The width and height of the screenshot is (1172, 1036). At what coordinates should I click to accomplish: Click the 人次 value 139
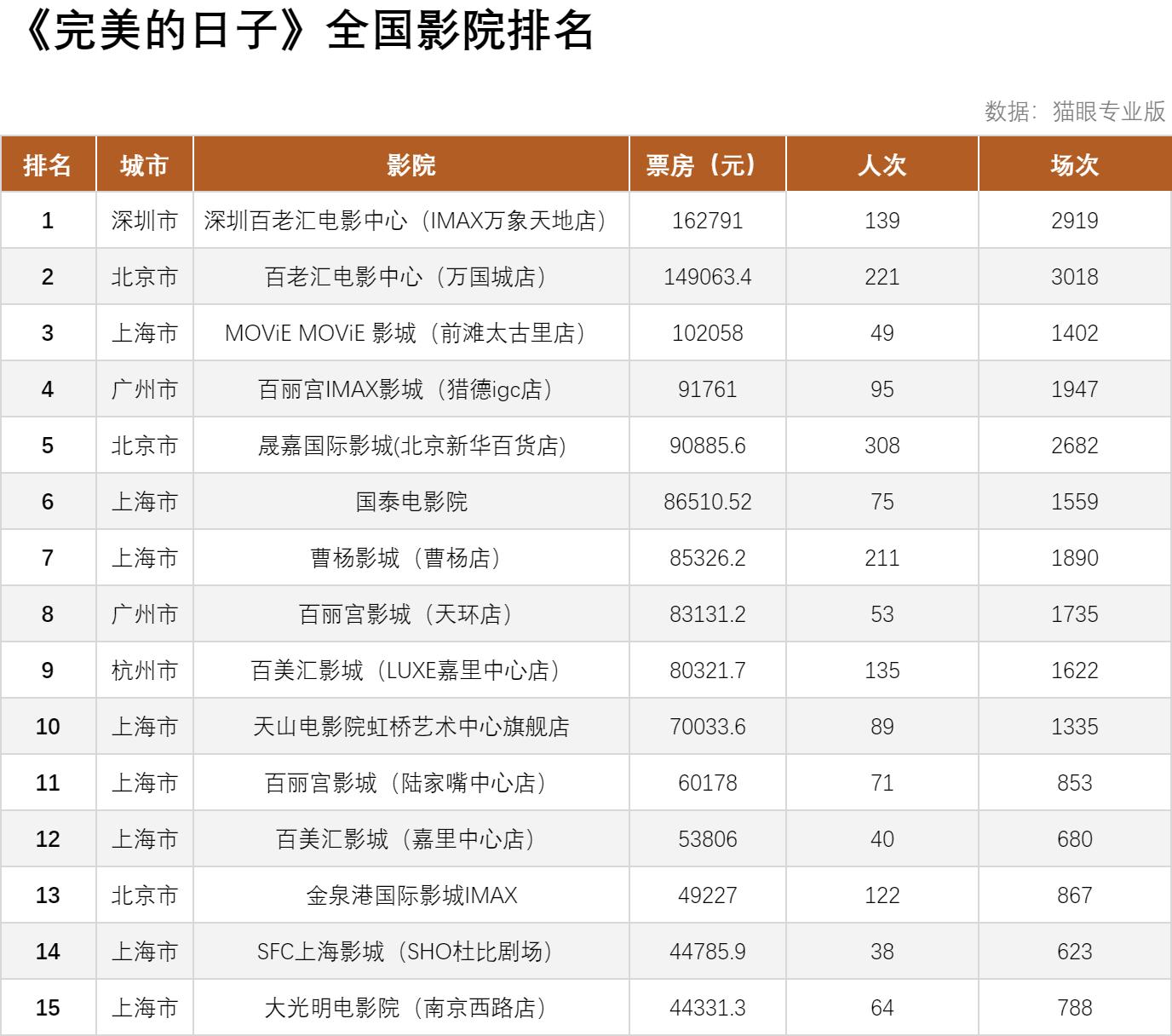882,221
